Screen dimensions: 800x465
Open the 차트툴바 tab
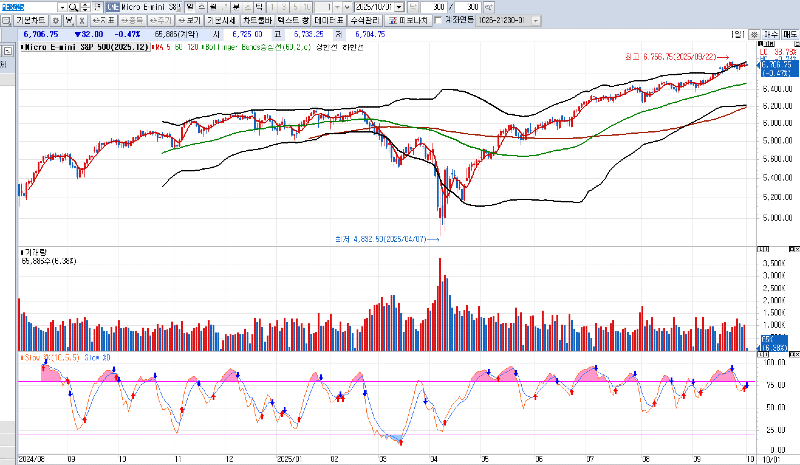tap(259, 20)
